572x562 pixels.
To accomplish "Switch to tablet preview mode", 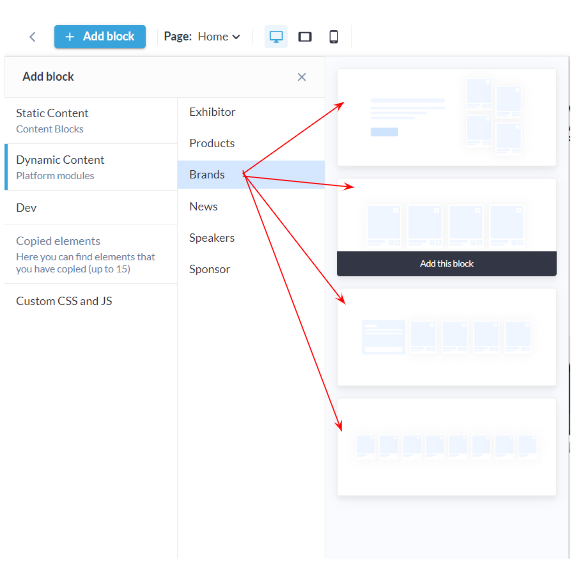I will [305, 37].
